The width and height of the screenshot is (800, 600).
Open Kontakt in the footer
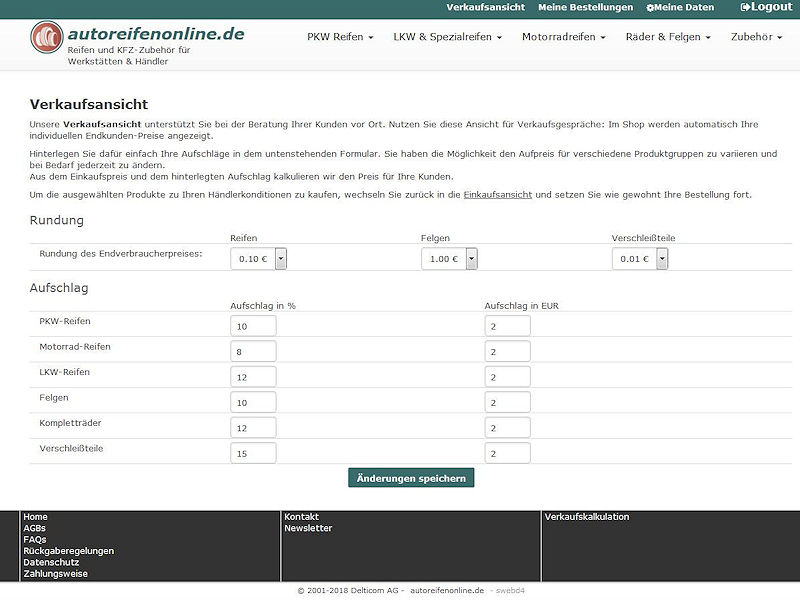tap(301, 517)
